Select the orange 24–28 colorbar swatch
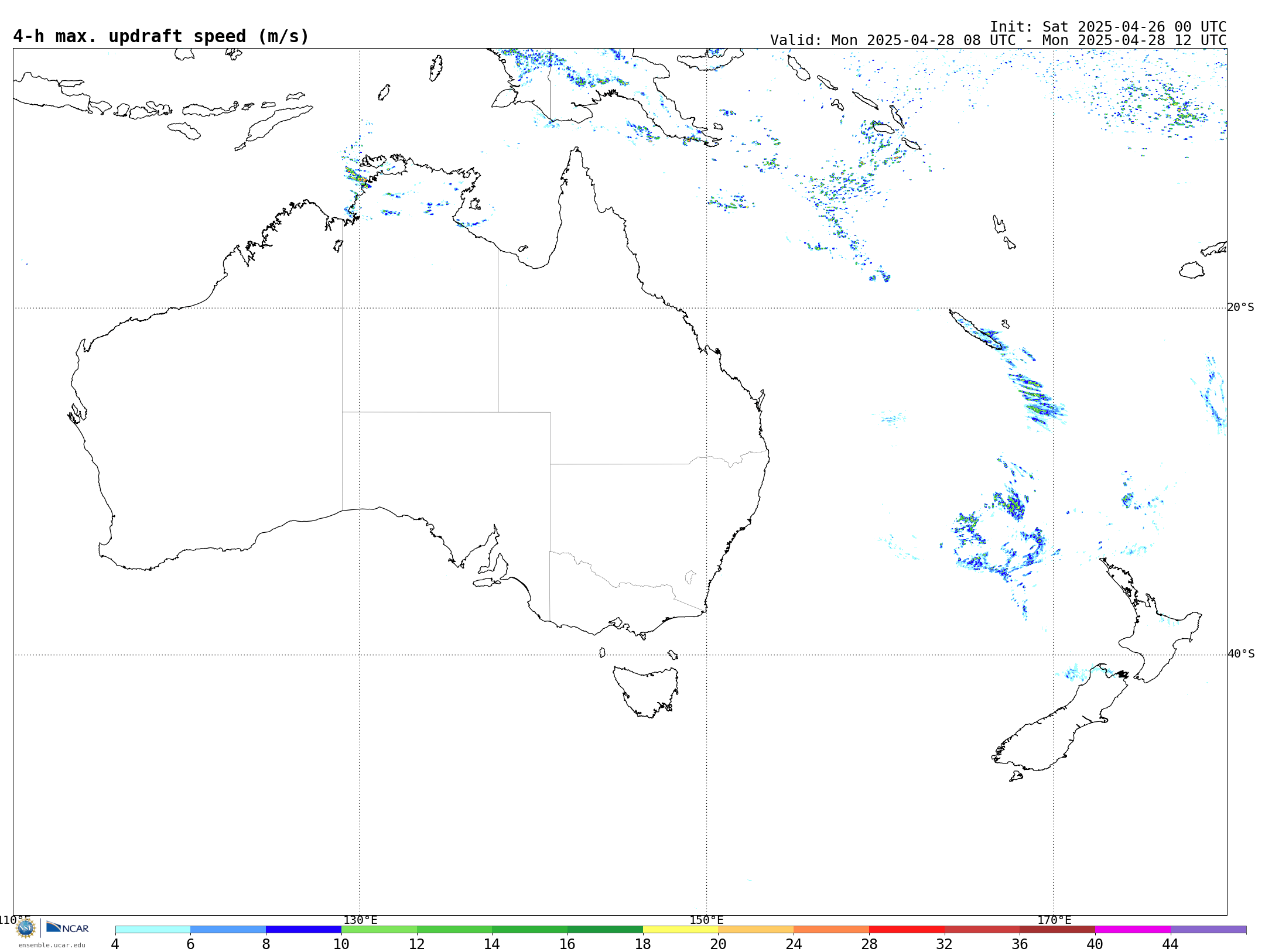 tap(831, 930)
